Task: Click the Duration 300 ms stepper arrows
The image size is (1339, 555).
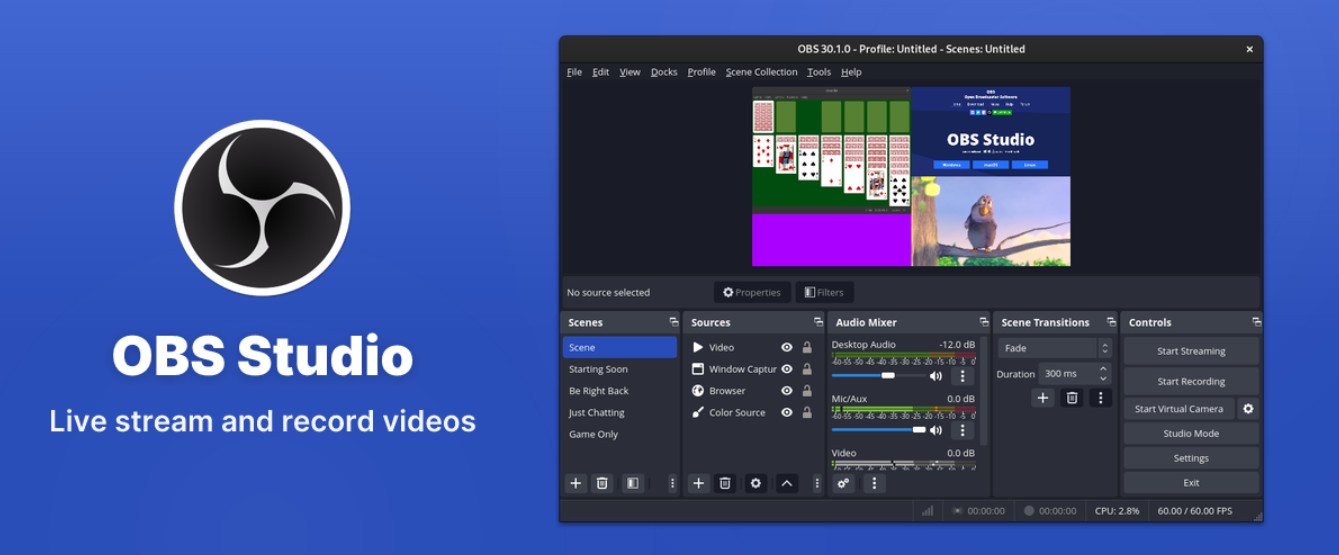Action: 1103,373
